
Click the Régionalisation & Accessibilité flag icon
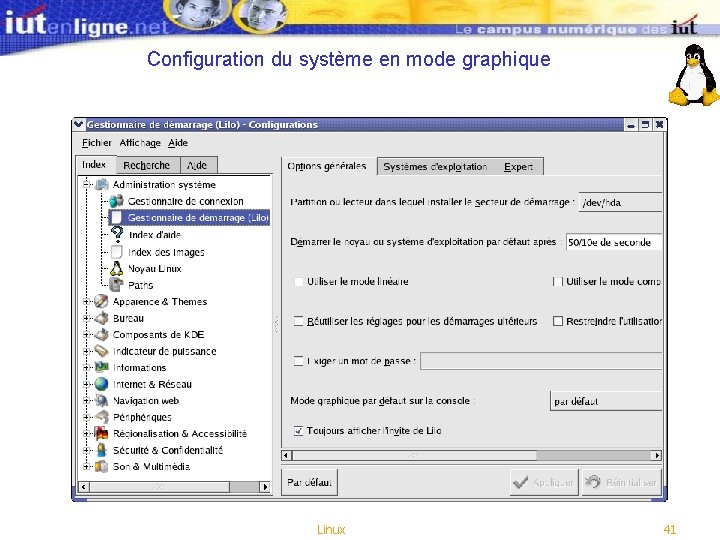click(x=101, y=433)
